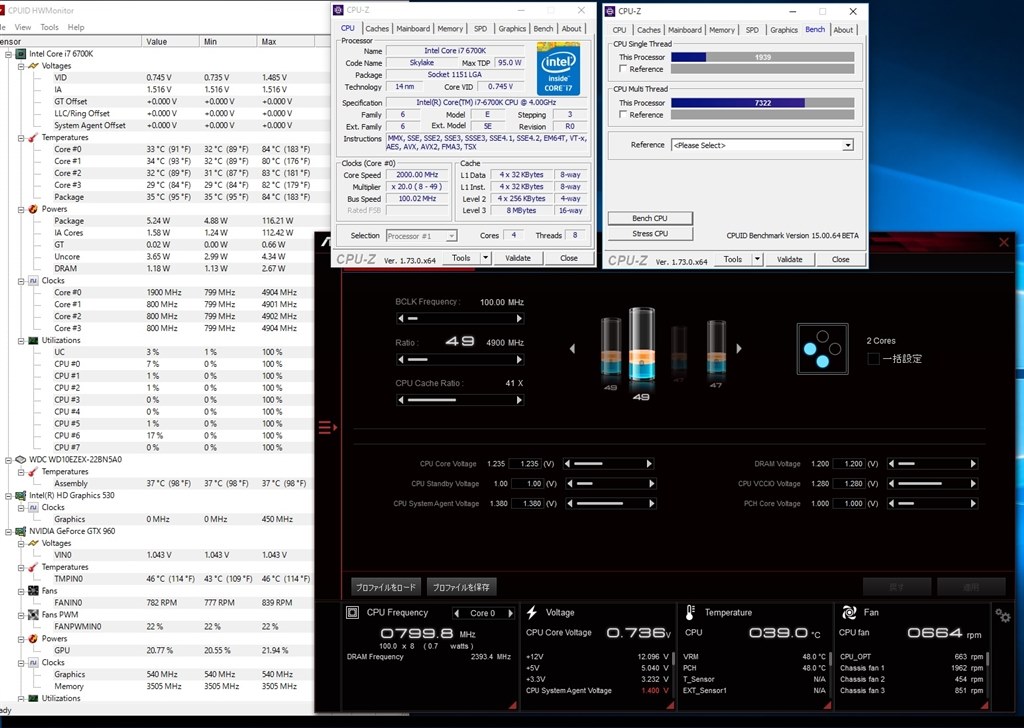Click the CPU Frequency panel chip icon
Screen dimensions: 1024x728
353,612
